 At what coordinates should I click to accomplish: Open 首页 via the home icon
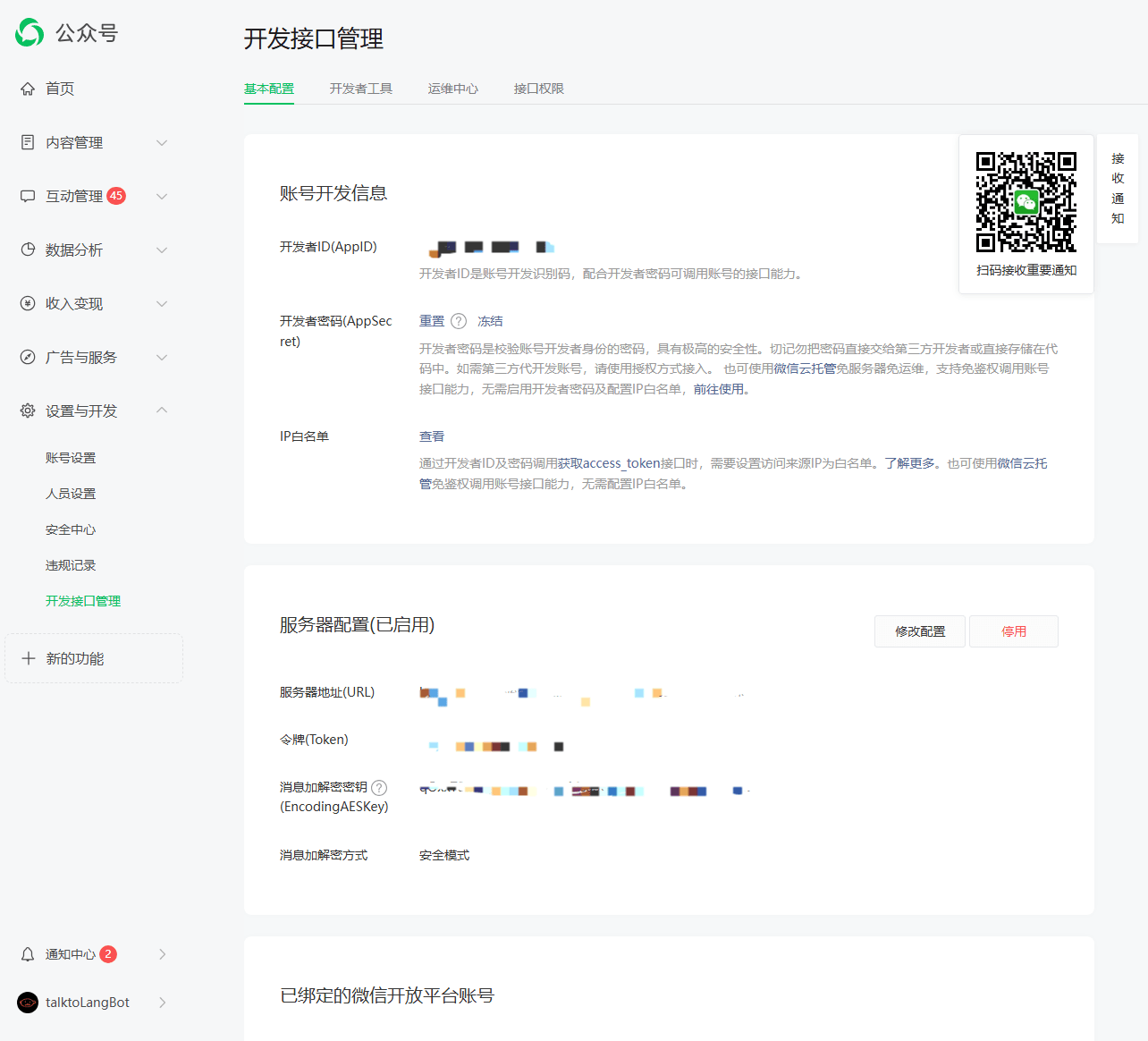(27, 88)
